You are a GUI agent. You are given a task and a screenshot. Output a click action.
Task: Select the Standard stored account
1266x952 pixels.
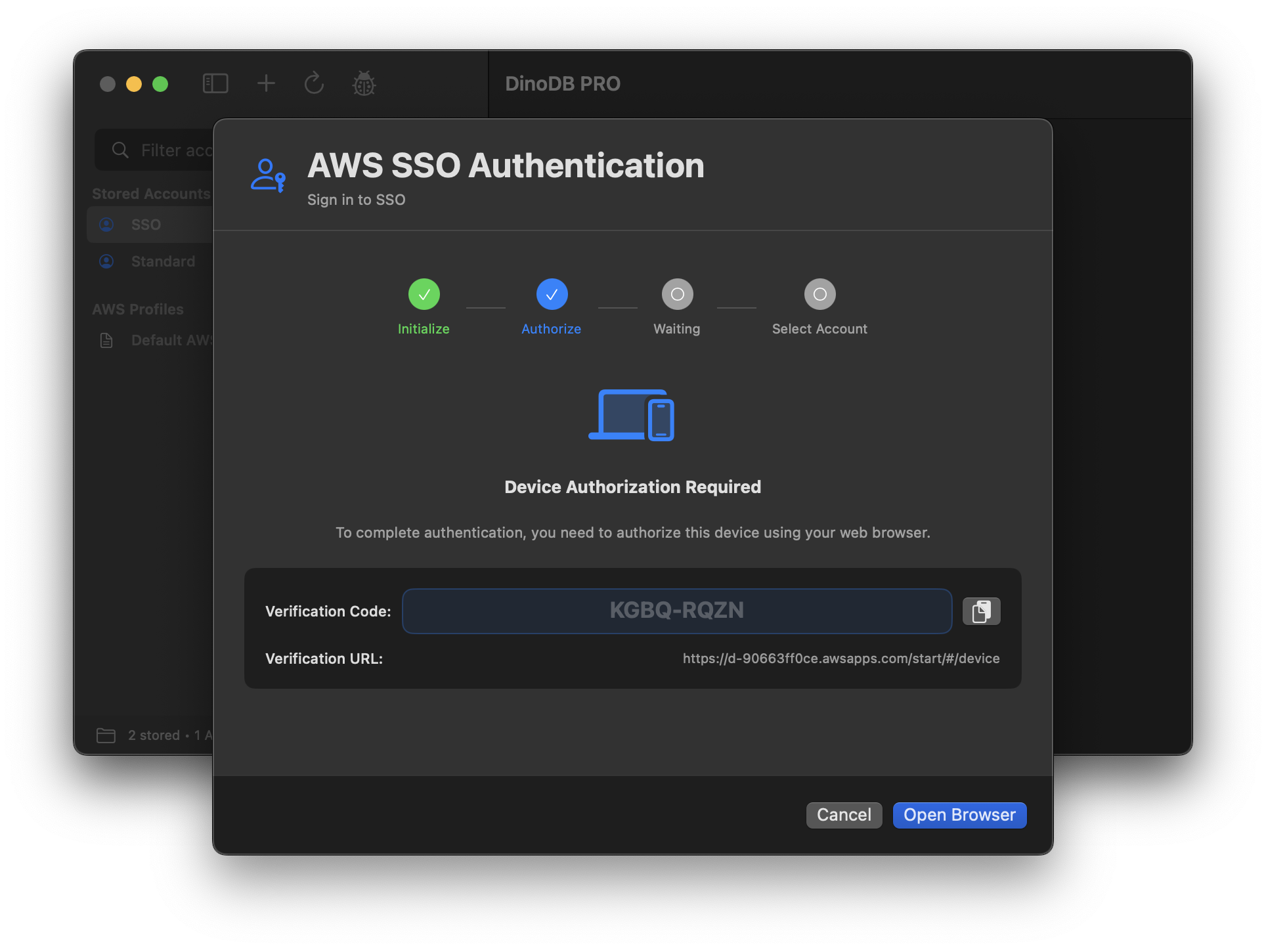[150, 261]
